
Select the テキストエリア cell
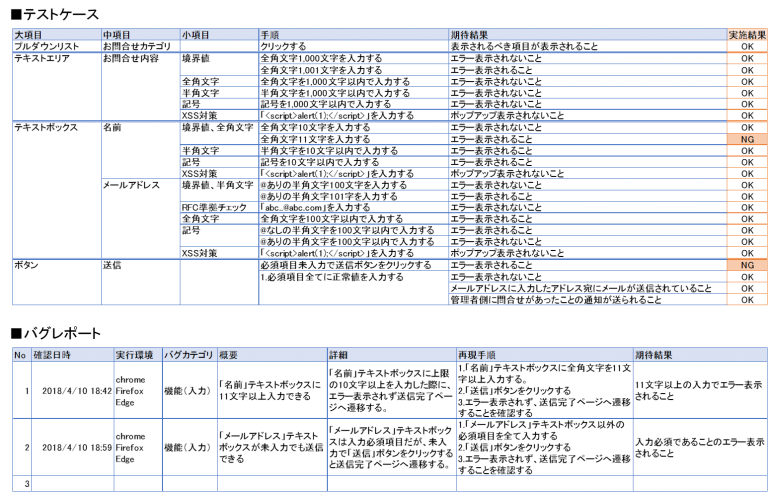point(57,86)
